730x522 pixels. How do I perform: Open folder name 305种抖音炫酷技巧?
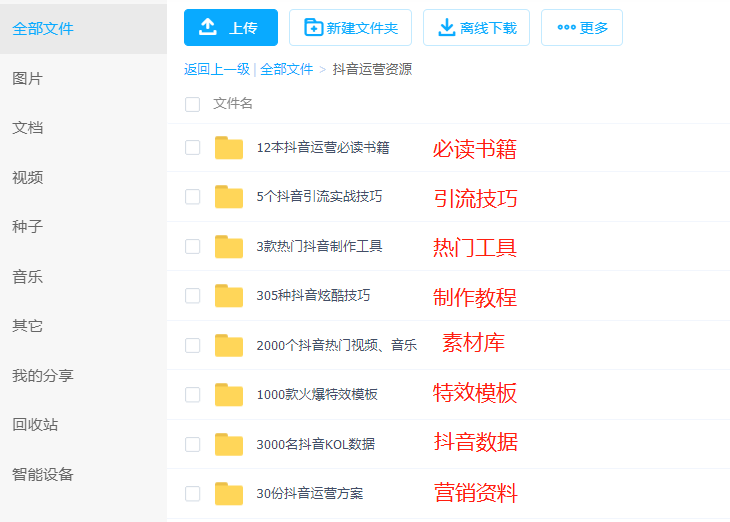point(313,296)
